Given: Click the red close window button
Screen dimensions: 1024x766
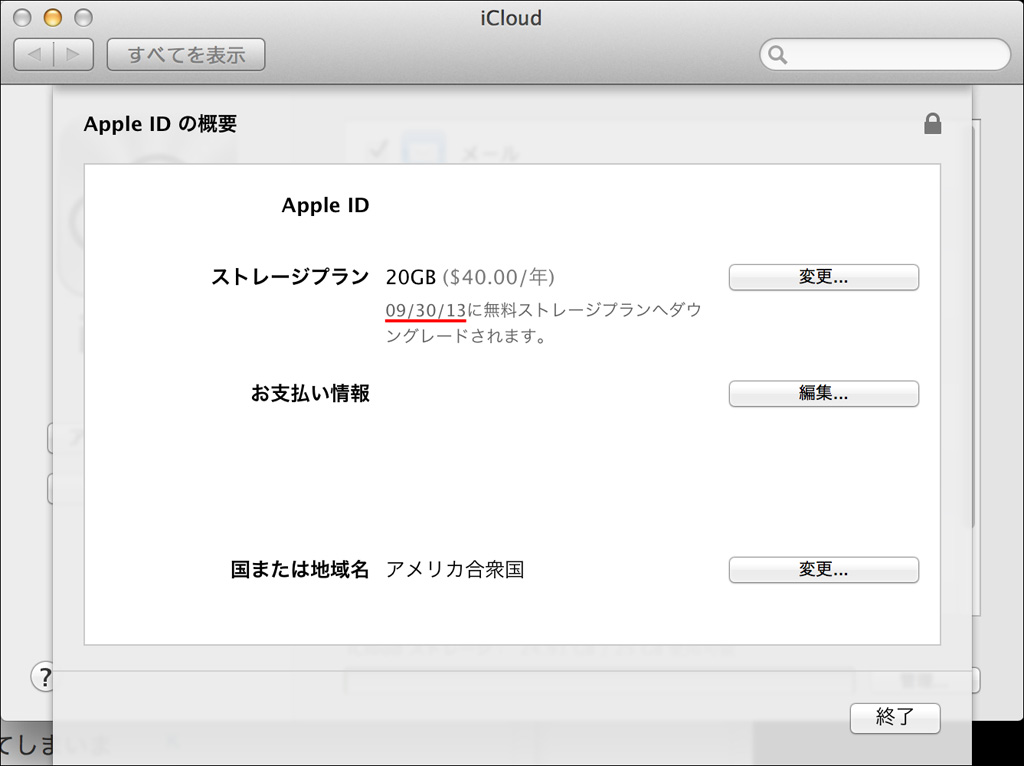Looking at the screenshot, I should pos(22,18).
